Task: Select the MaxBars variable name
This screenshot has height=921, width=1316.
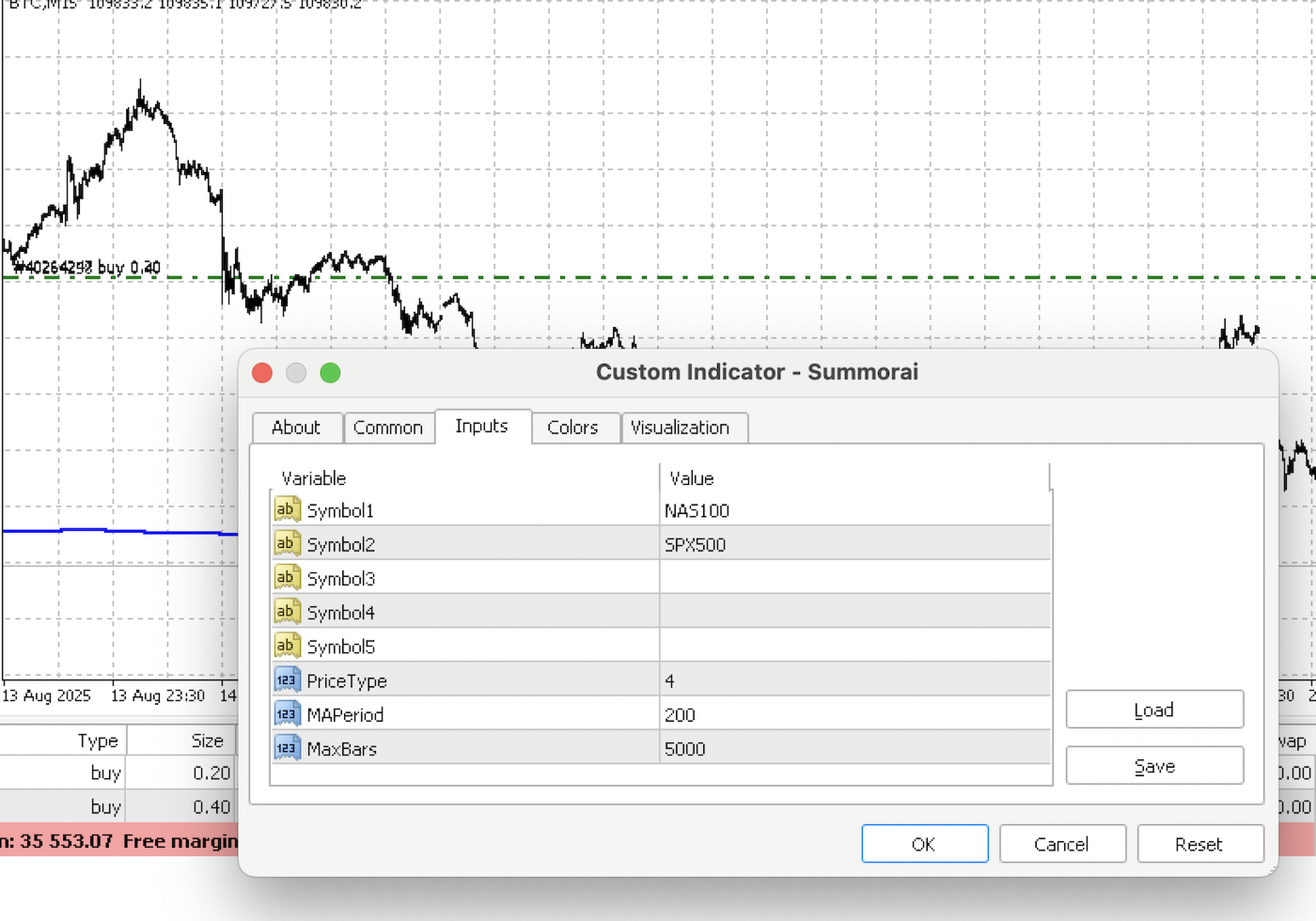Action: click(x=342, y=749)
